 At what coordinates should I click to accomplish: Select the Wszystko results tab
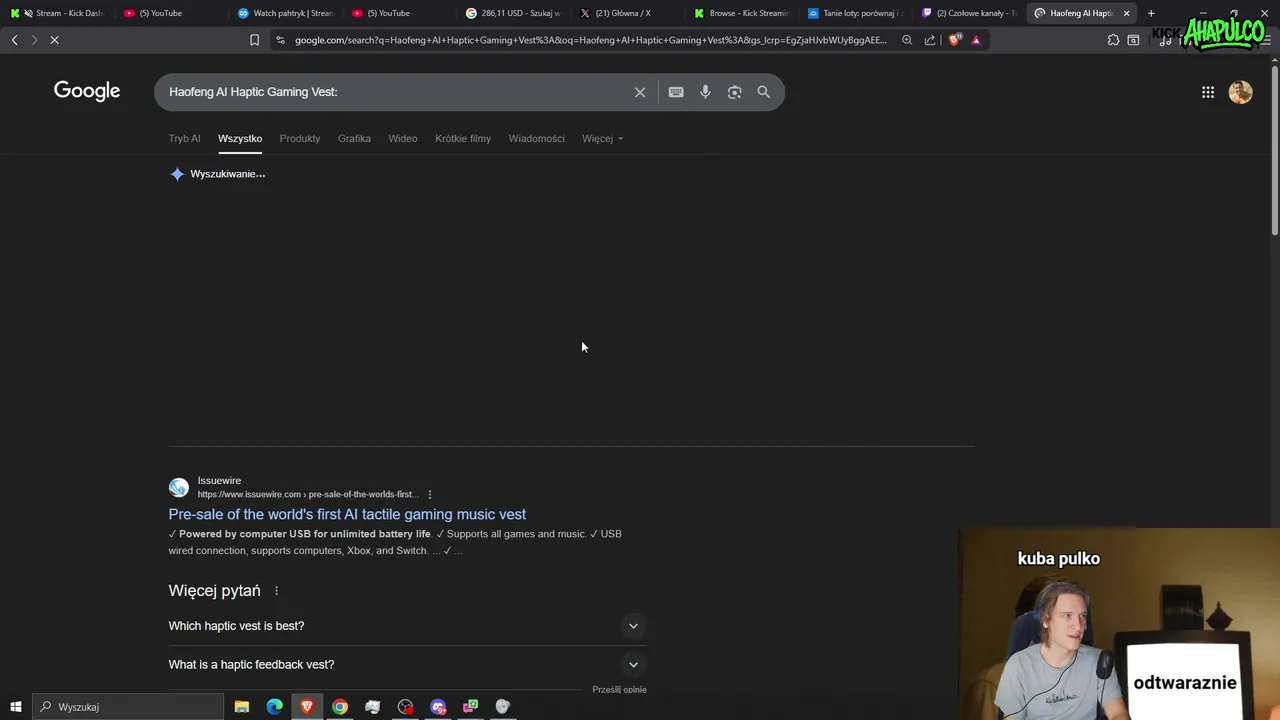click(x=240, y=138)
